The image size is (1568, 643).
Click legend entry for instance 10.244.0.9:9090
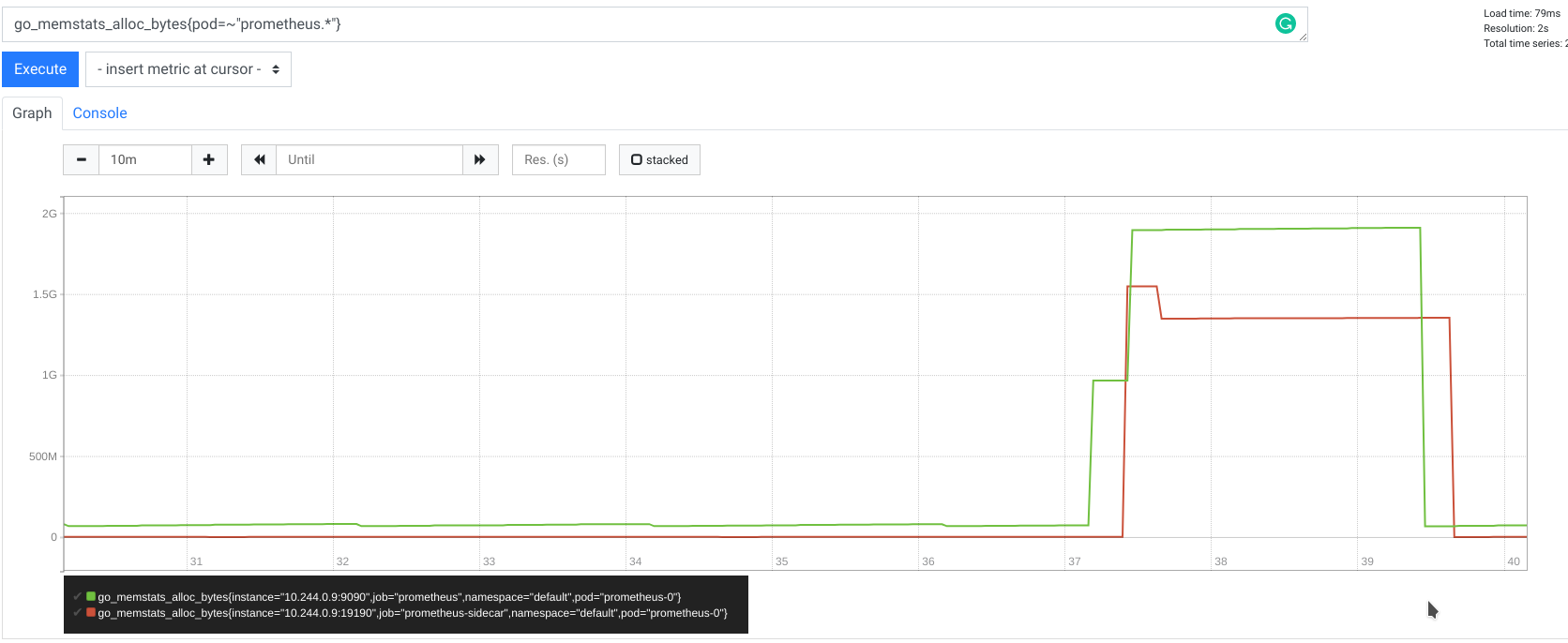tap(389, 597)
